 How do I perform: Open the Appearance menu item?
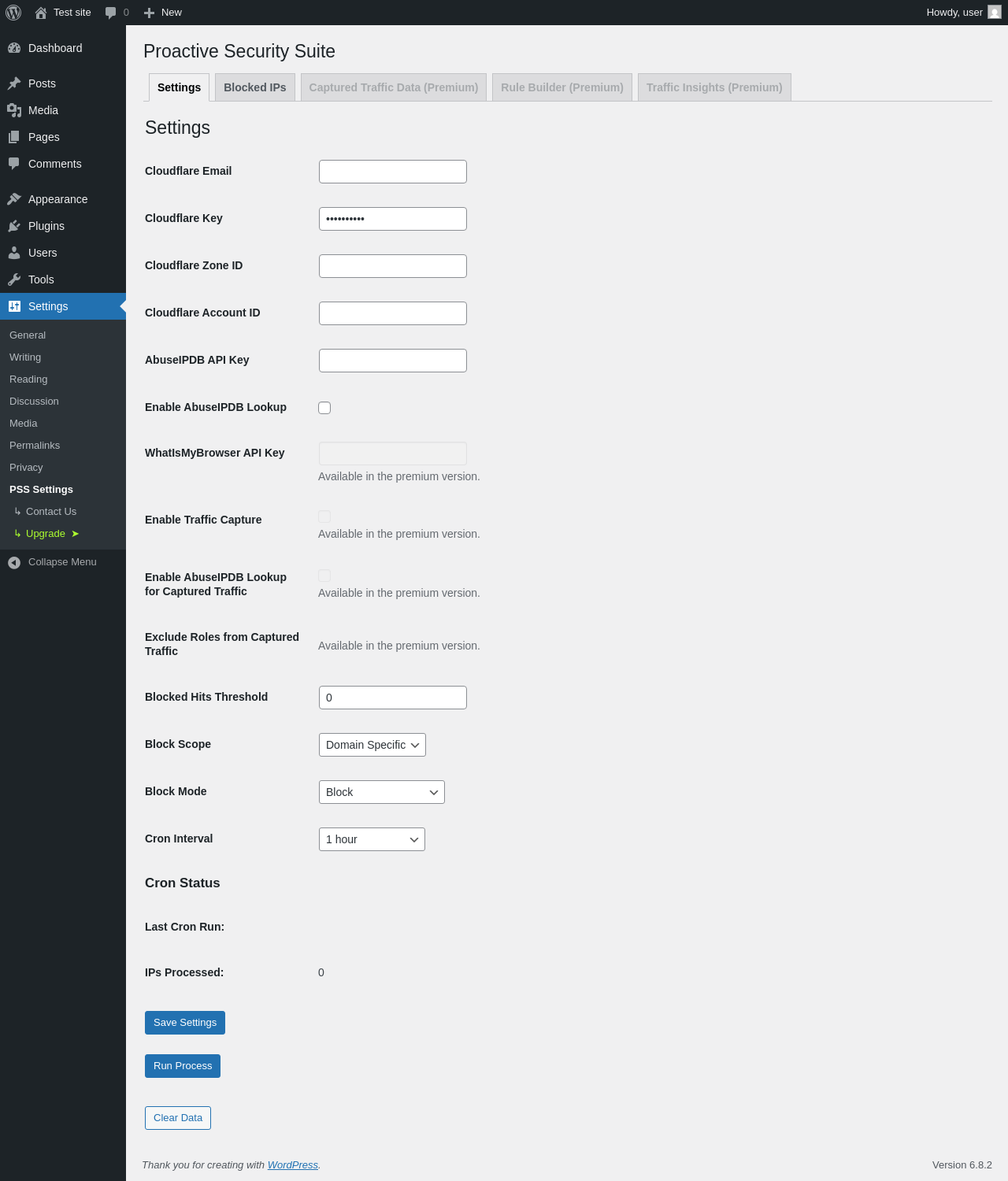(x=63, y=199)
